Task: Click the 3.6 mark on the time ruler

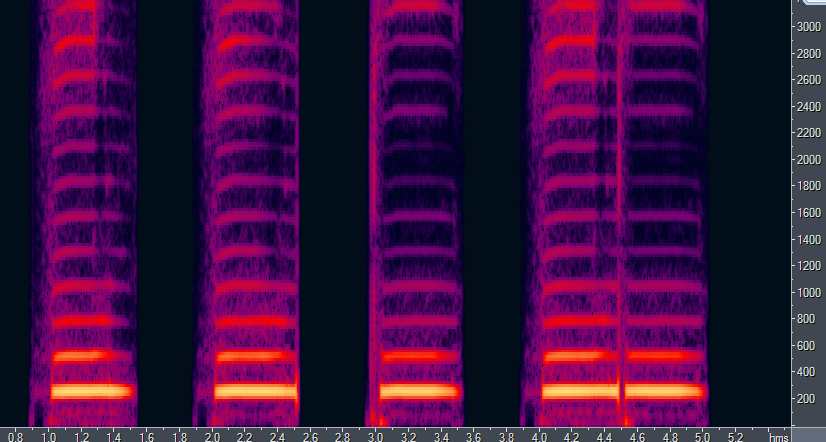Action: (474, 437)
